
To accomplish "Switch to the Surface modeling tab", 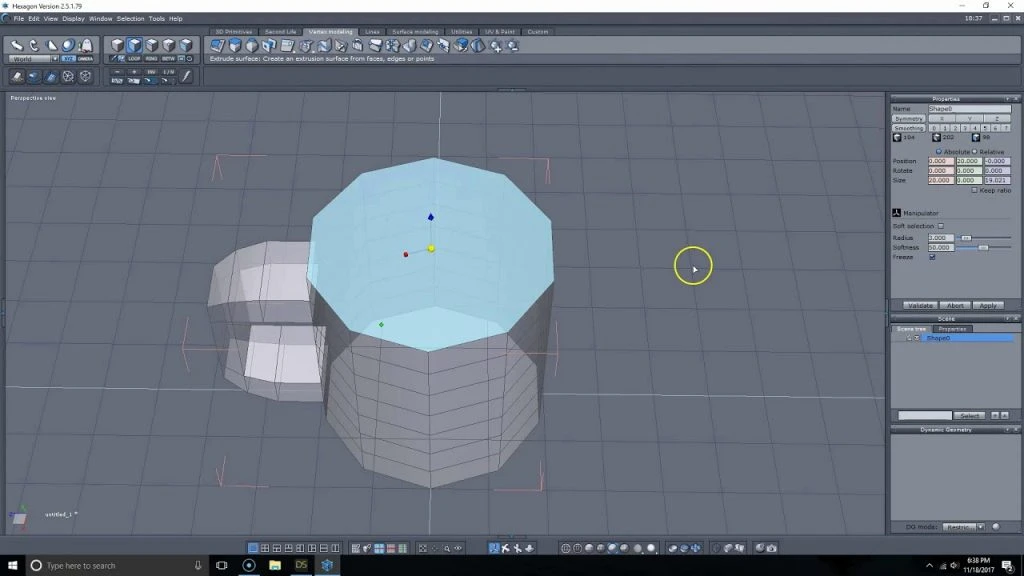I will 414,31.
